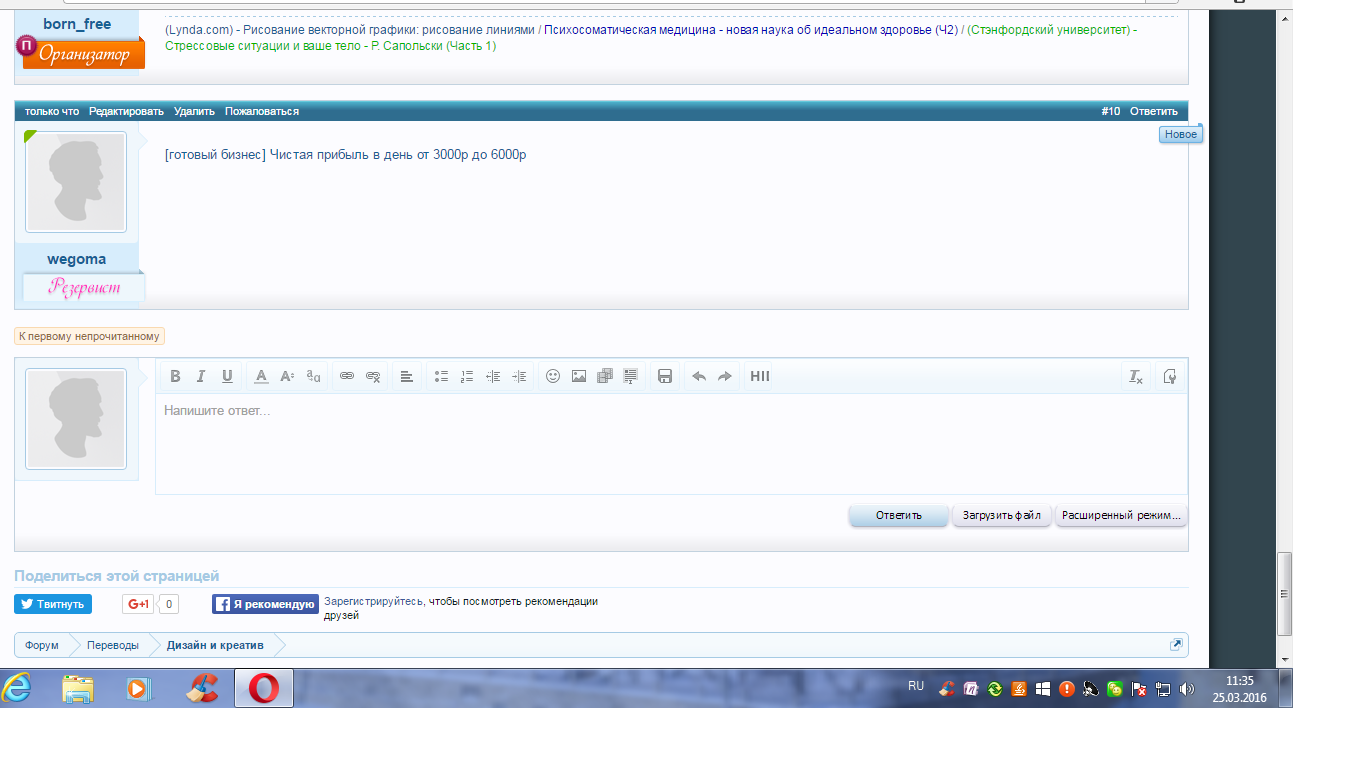Toggle italic text formatting
Screen dimensions: 1366x768
(x=201, y=377)
